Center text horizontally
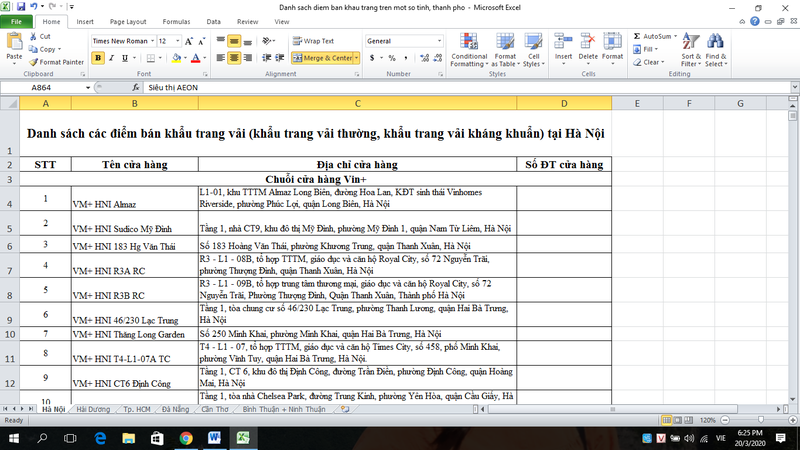800x450 pixels. pyautogui.click(x=234, y=58)
